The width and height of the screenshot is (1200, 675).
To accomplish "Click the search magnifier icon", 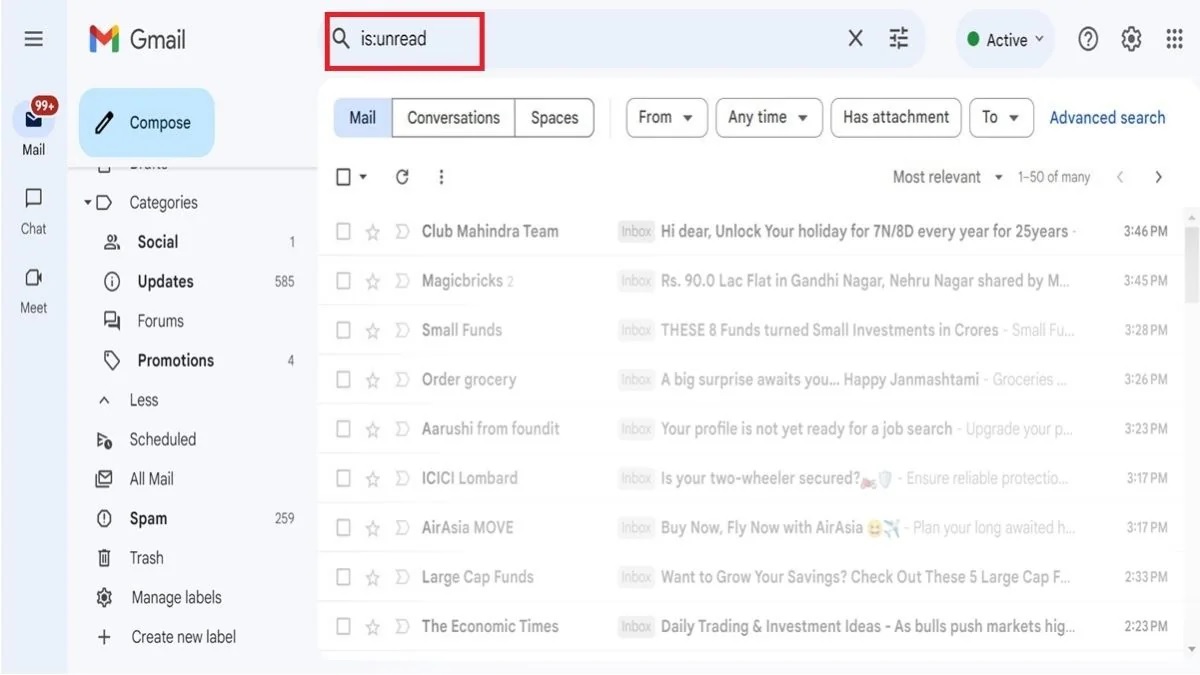I will point(342,39).
